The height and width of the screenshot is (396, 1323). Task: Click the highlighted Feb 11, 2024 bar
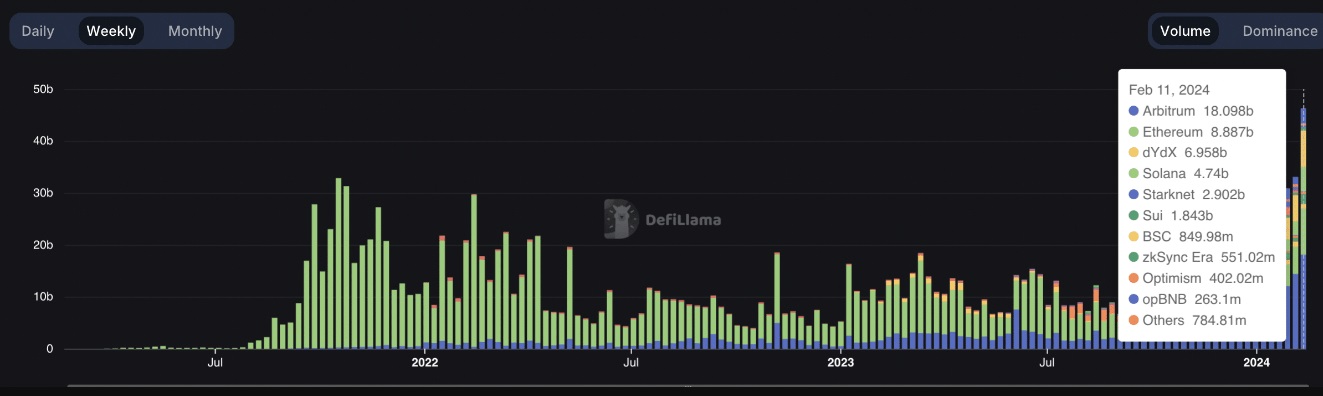1303,229
